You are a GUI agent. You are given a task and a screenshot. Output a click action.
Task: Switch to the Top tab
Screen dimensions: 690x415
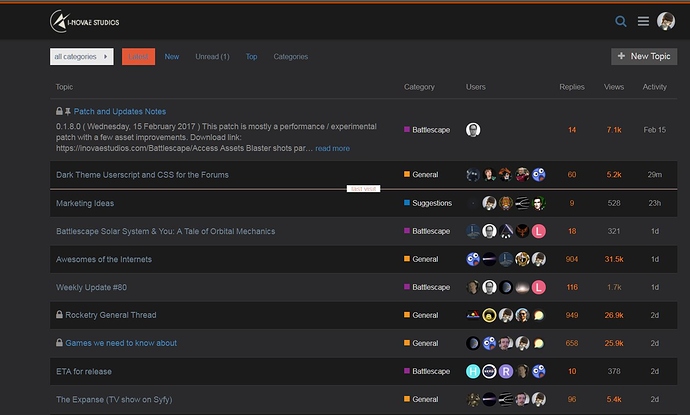[251, 57]
